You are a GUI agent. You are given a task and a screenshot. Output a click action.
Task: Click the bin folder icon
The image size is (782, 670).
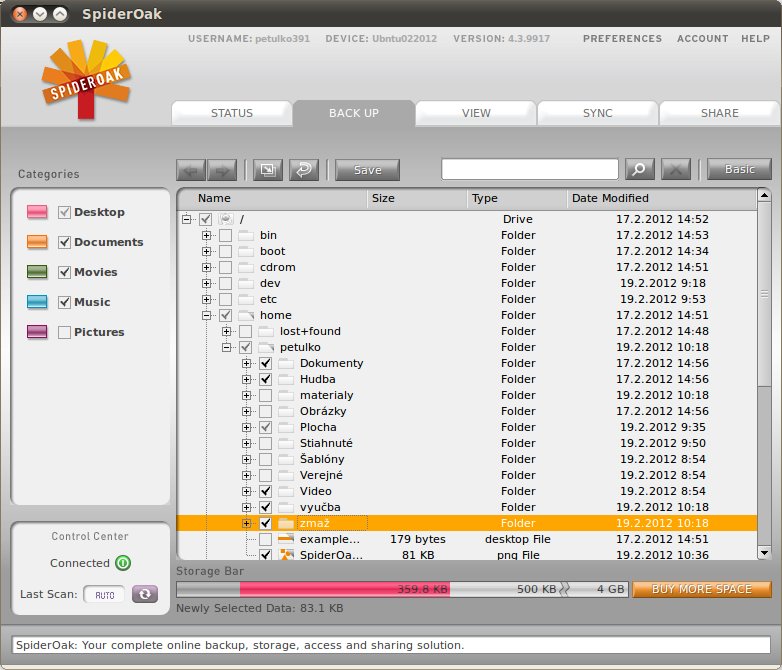(246, 235)
